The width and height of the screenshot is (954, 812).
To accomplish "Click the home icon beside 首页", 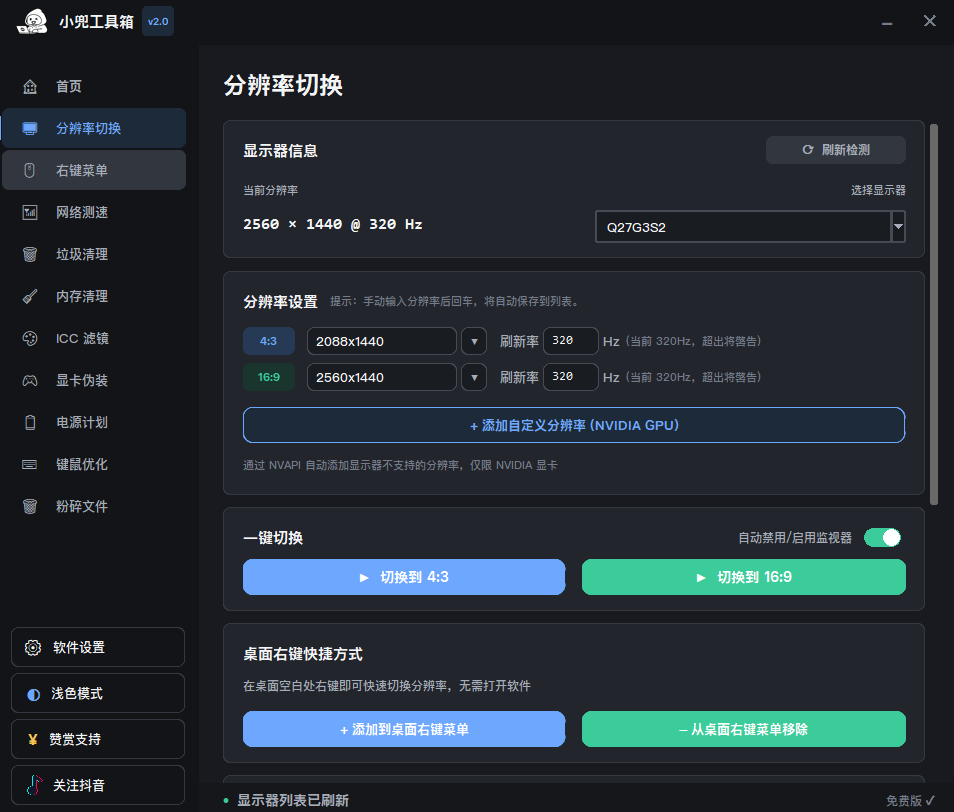I will (x=30, y=86).
